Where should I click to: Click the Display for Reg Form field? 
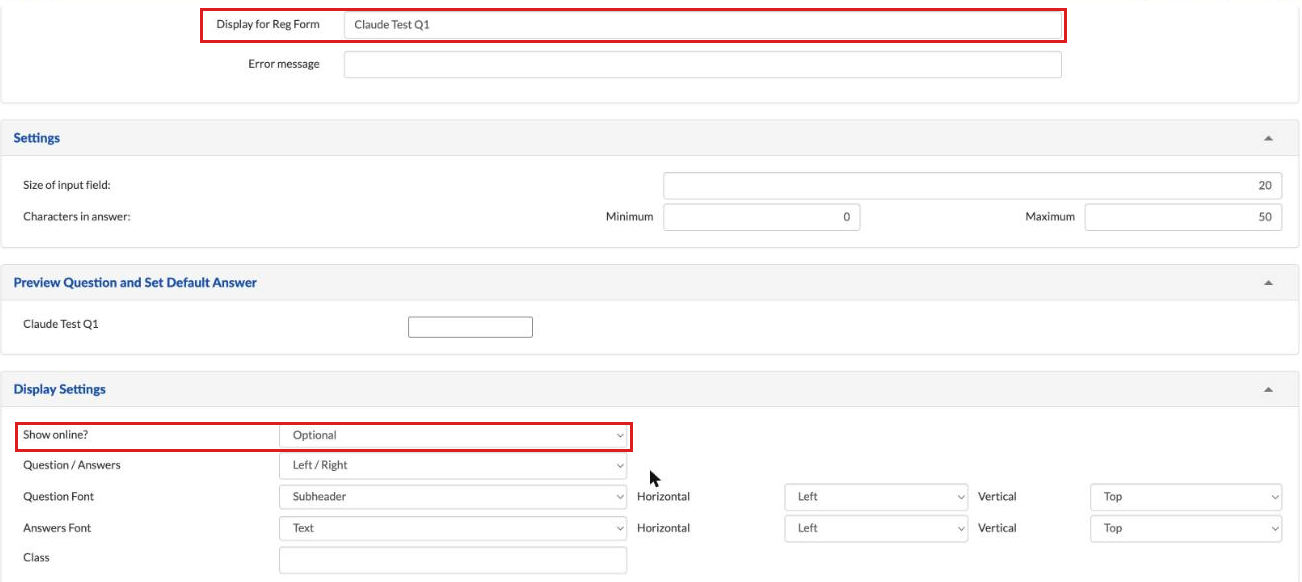click(703, 25)
